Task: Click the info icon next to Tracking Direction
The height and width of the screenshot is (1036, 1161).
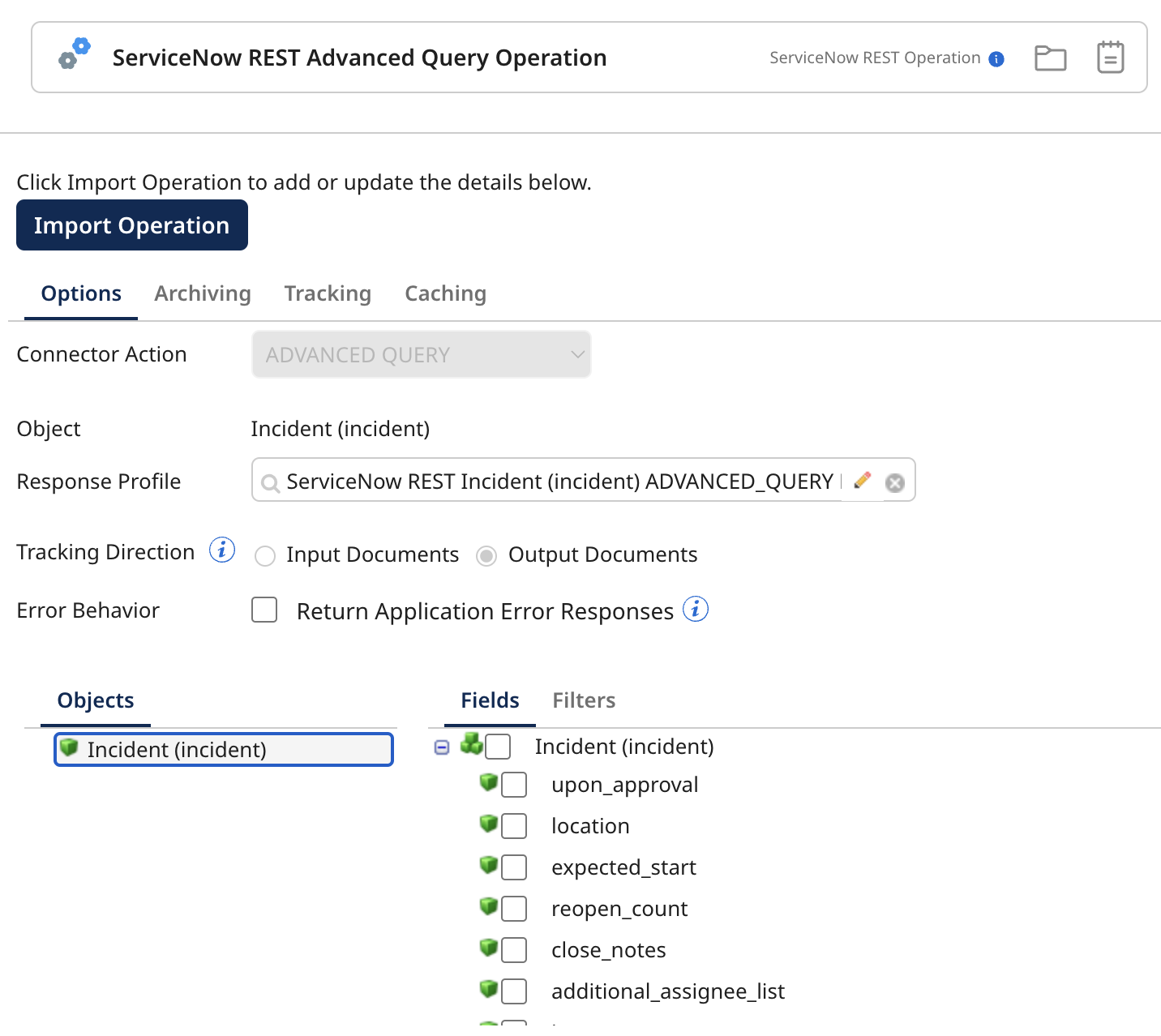Action: point(221,549)
